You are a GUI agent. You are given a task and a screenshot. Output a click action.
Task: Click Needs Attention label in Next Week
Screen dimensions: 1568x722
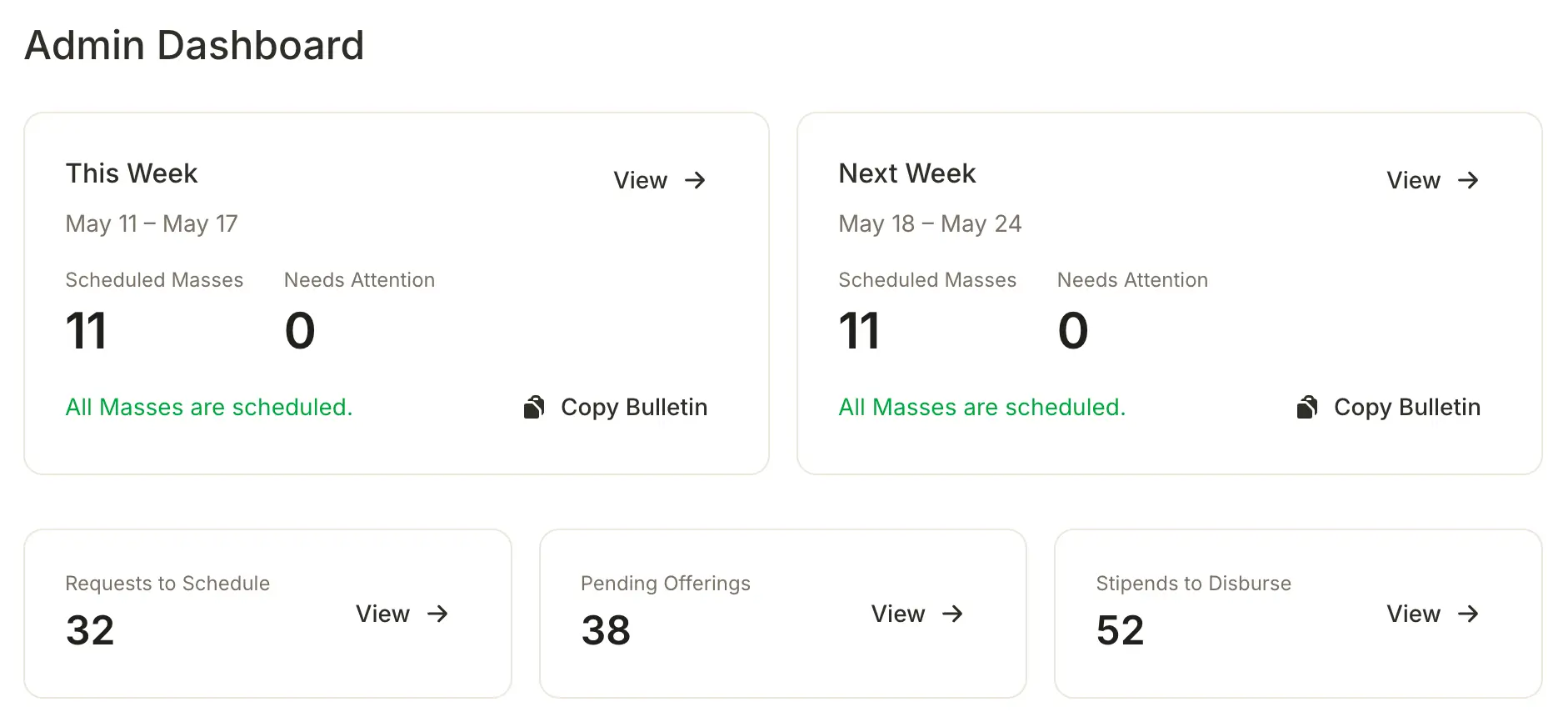[1132, 280]
